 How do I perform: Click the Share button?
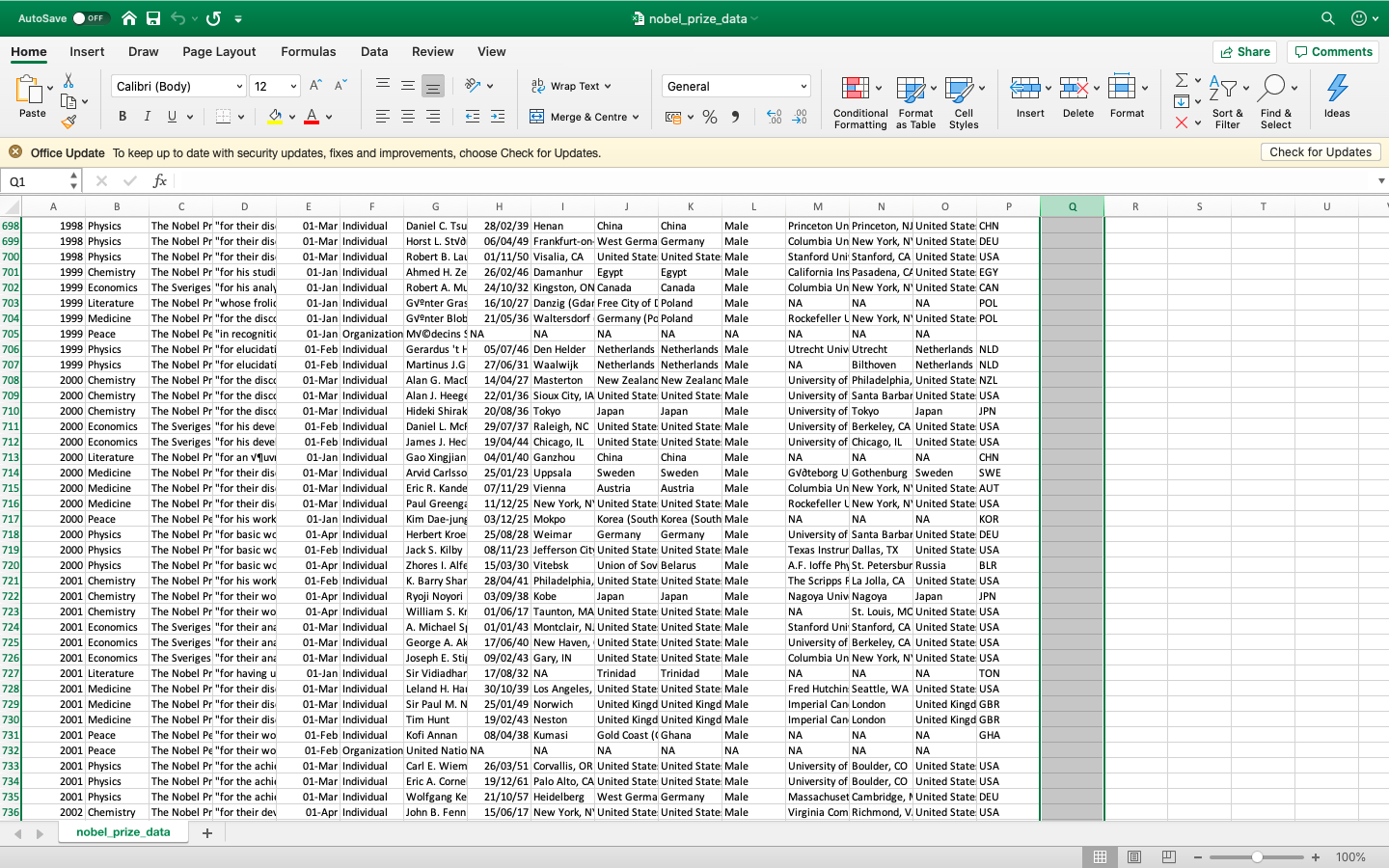coord(1244,51)
